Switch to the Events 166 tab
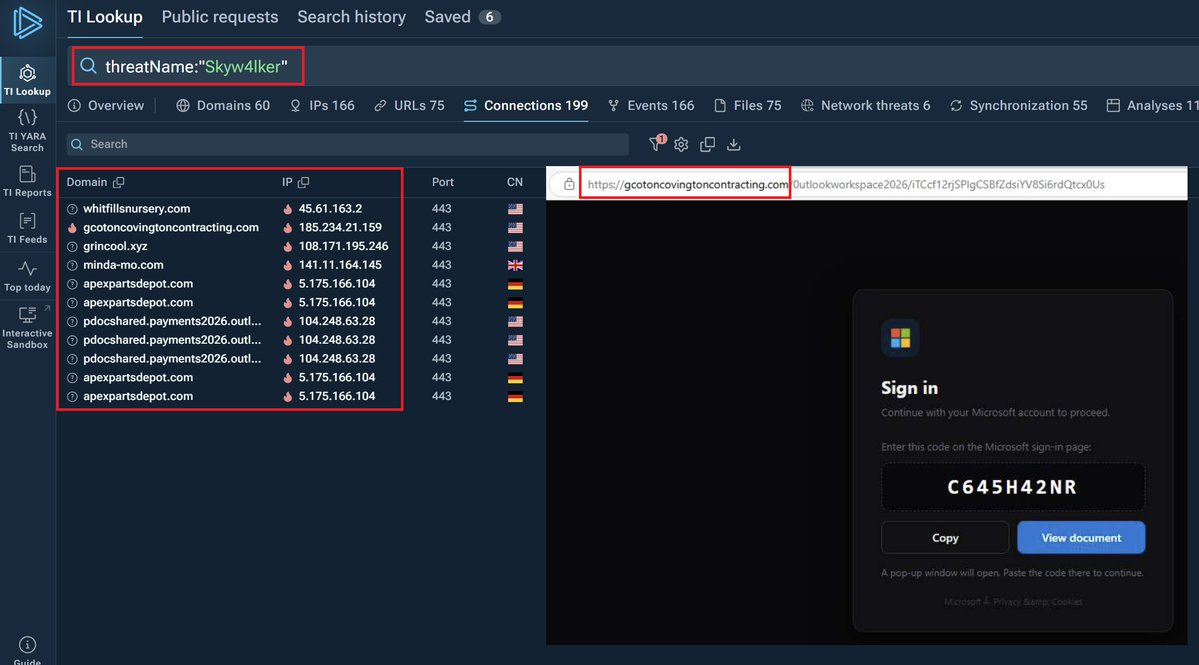Image resolution: width=1199 pixels, height=665 pixels. (651, 105)
